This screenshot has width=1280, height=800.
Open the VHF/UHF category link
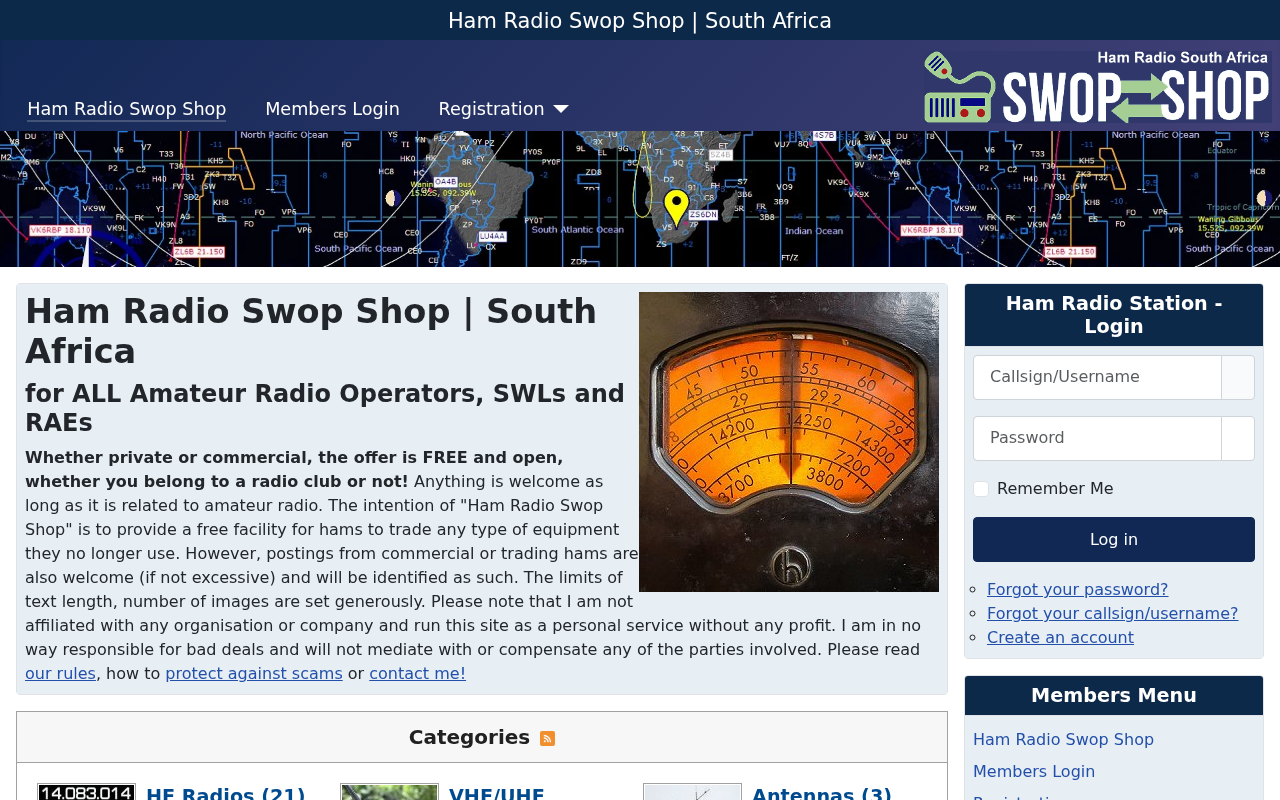point(497,793)
